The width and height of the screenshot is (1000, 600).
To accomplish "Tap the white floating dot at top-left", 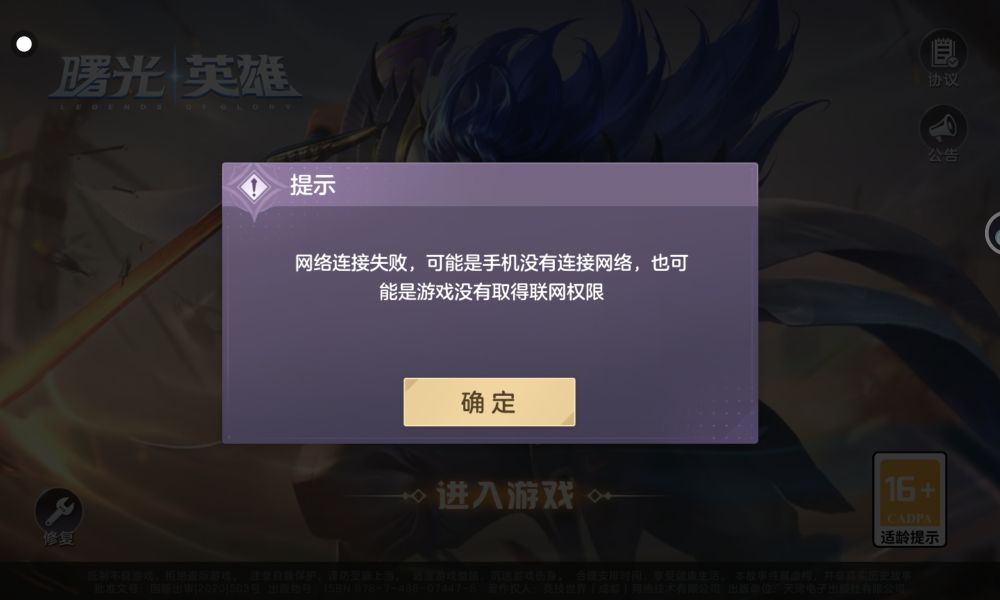I will point(24,44).
